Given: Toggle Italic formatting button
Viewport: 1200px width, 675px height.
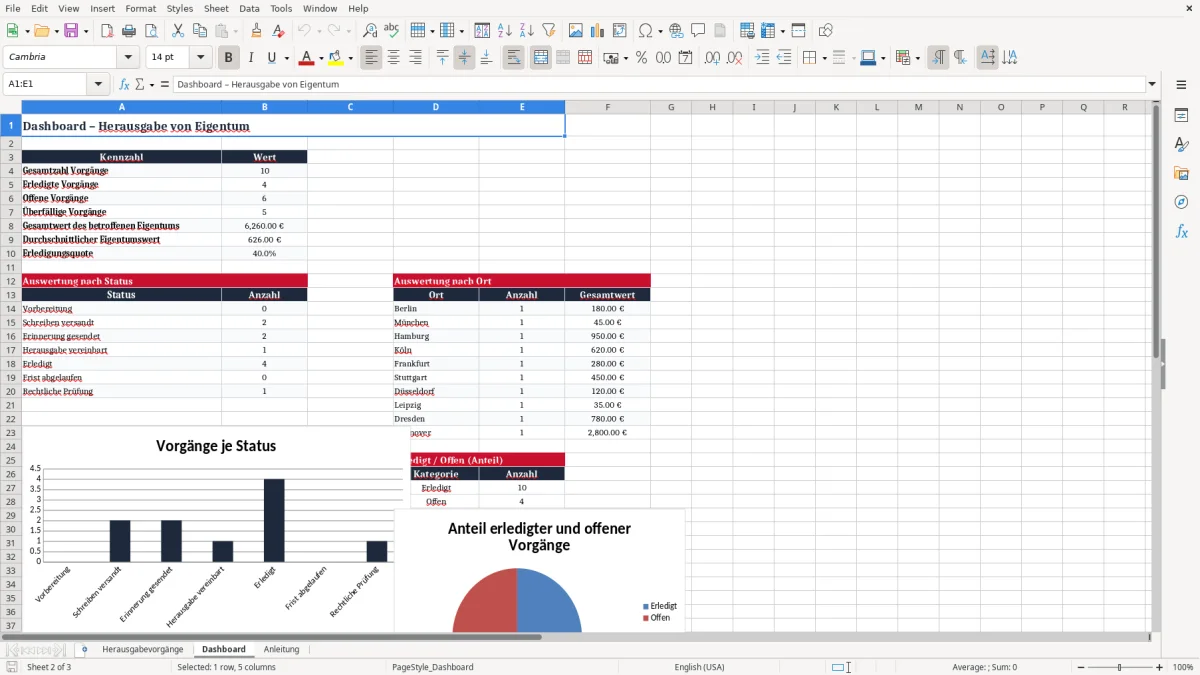Looking at the screenshot, I should pos(250,58).
